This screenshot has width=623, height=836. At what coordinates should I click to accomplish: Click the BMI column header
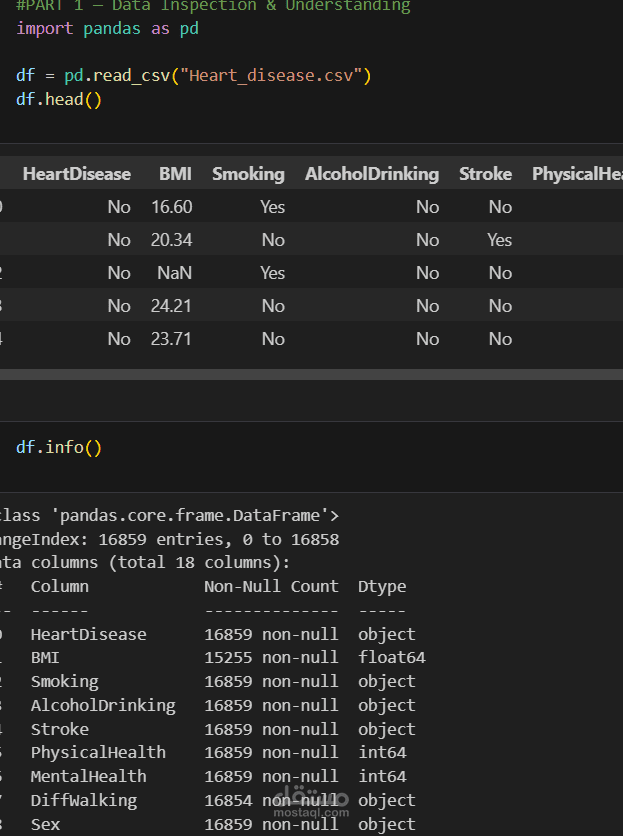[175, 174]
